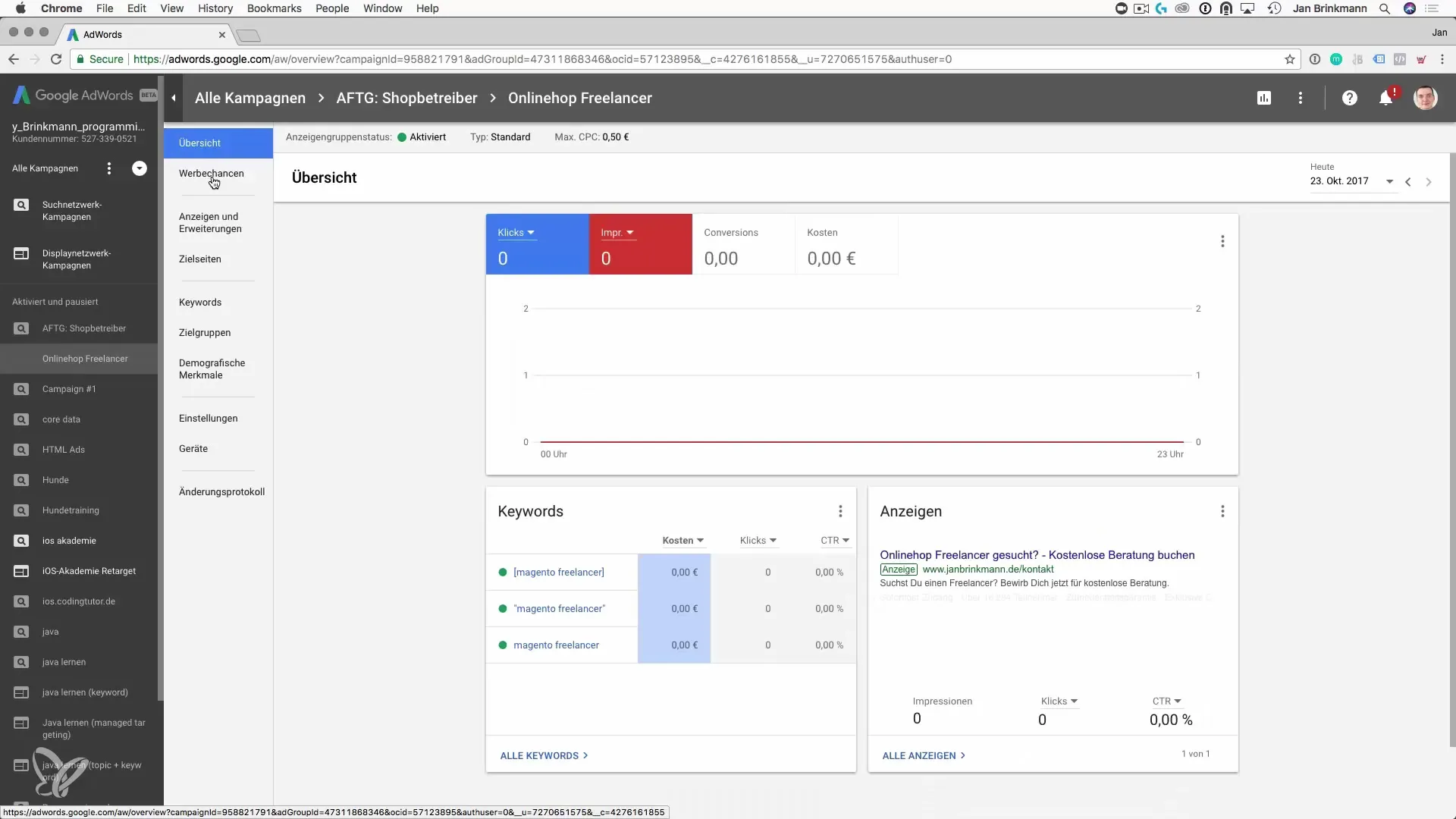Image resolution: width=1456 pixels, height=819 pixels.
Task: Open the Änderungsprotokoll page
Action: [222, 492]
